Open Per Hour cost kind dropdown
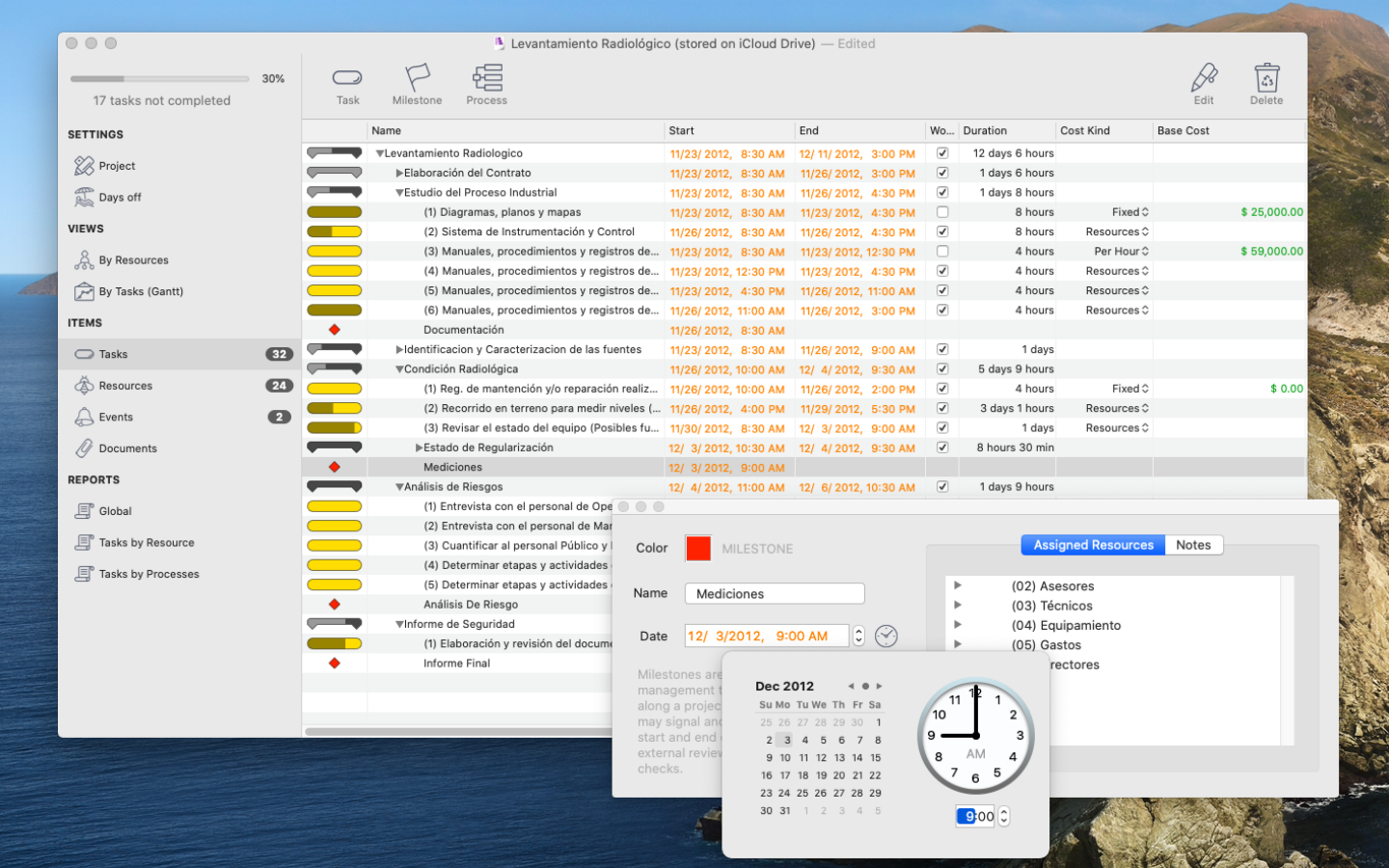Viewport: 1389px width, 868px height. coord(1121,252)
